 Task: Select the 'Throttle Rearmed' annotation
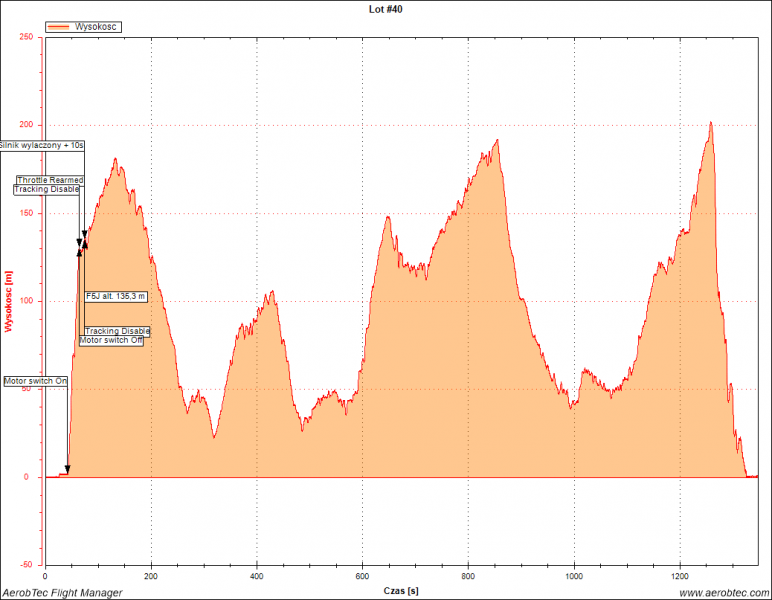click(50, 180)
